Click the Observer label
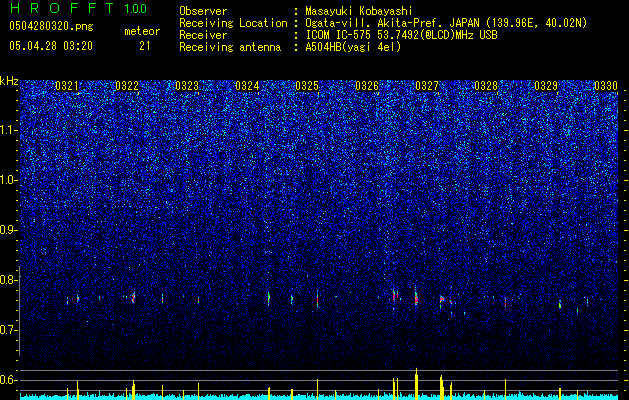Viewport: 629px width, 400px height. (x=203, y=11)
